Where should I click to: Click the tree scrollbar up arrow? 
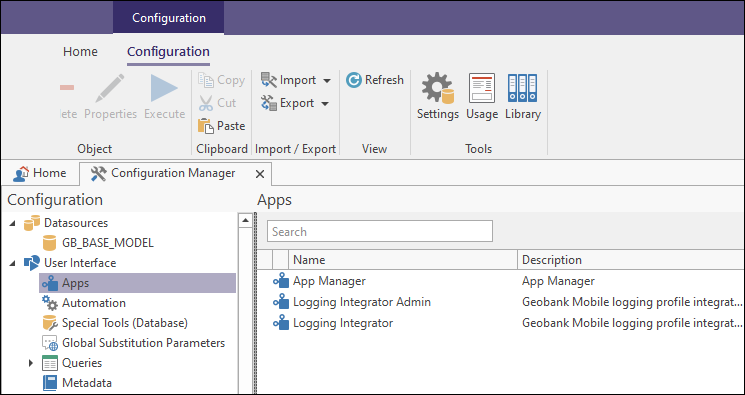click(x=245, y=220)
